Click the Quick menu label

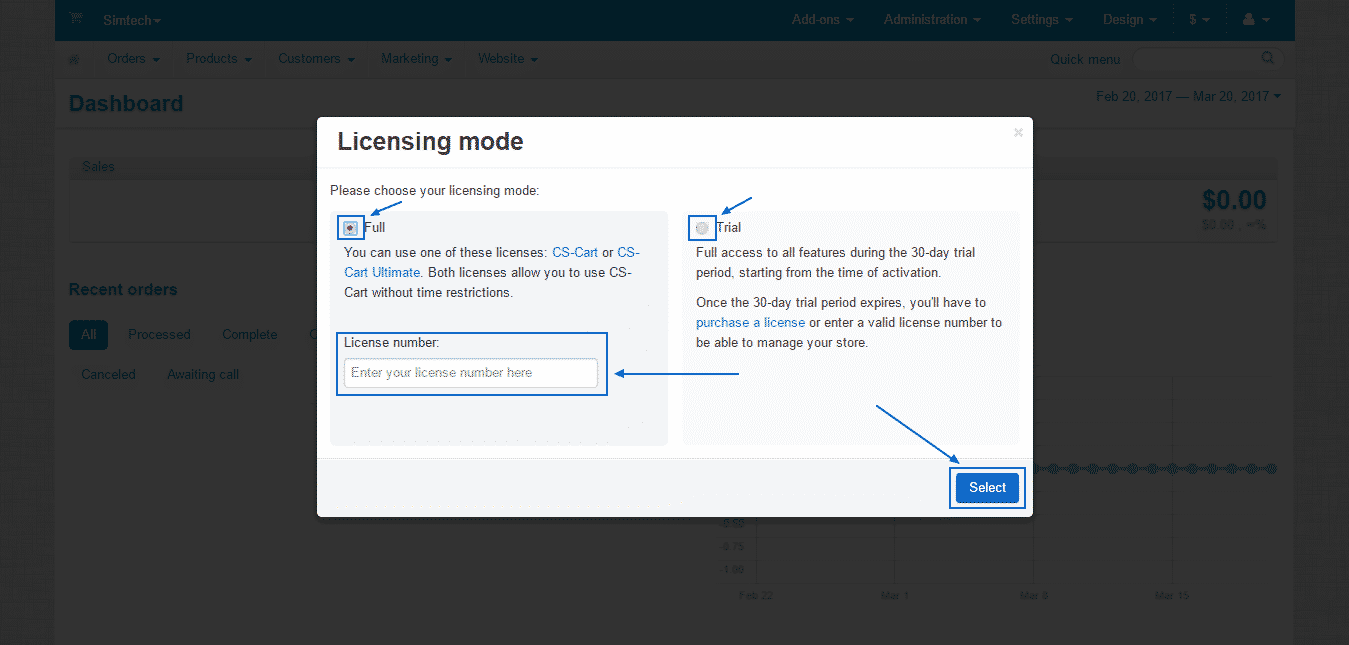[x=1084, y=59]
